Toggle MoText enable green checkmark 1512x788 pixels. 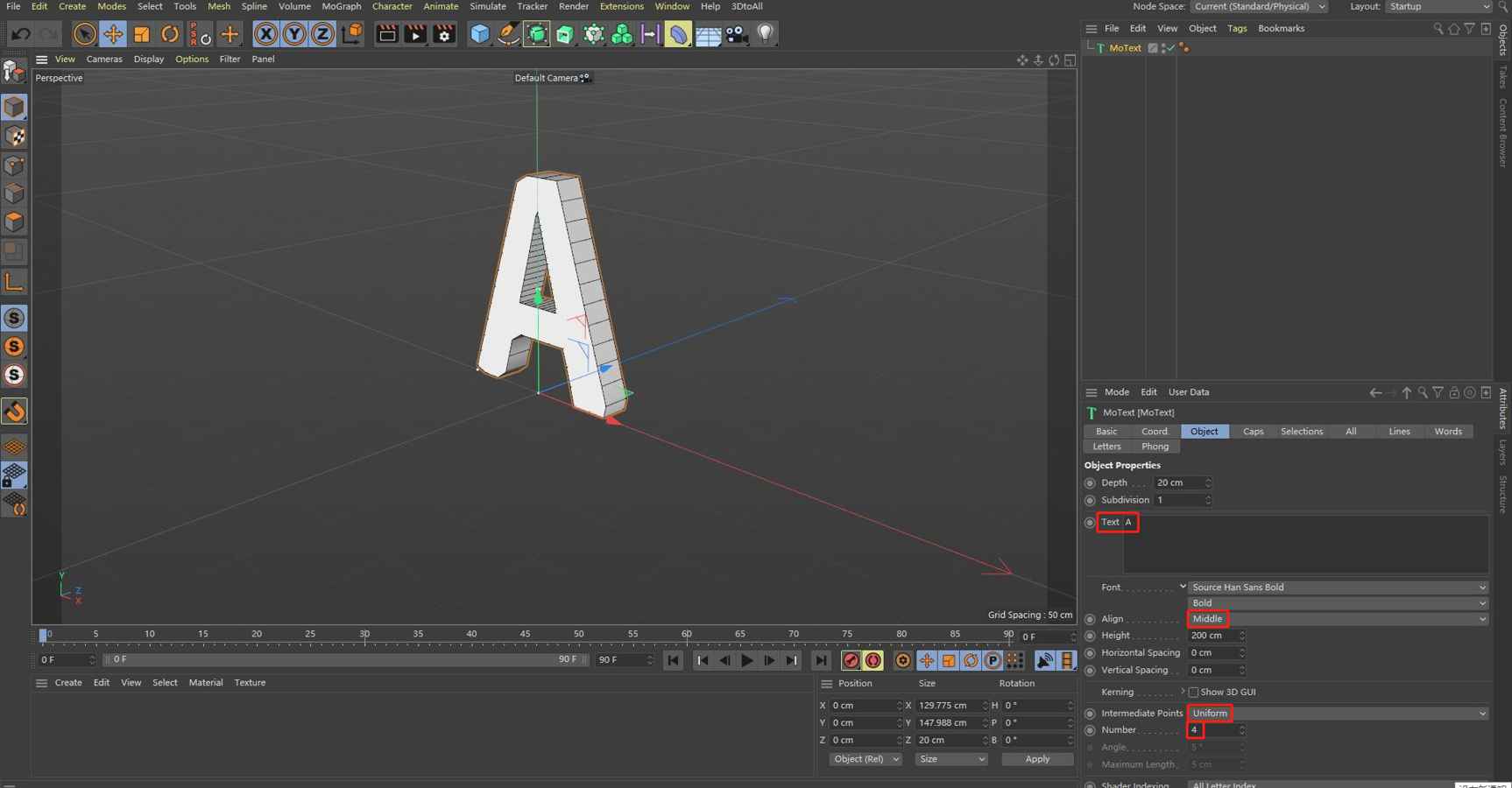[1169, 48]
